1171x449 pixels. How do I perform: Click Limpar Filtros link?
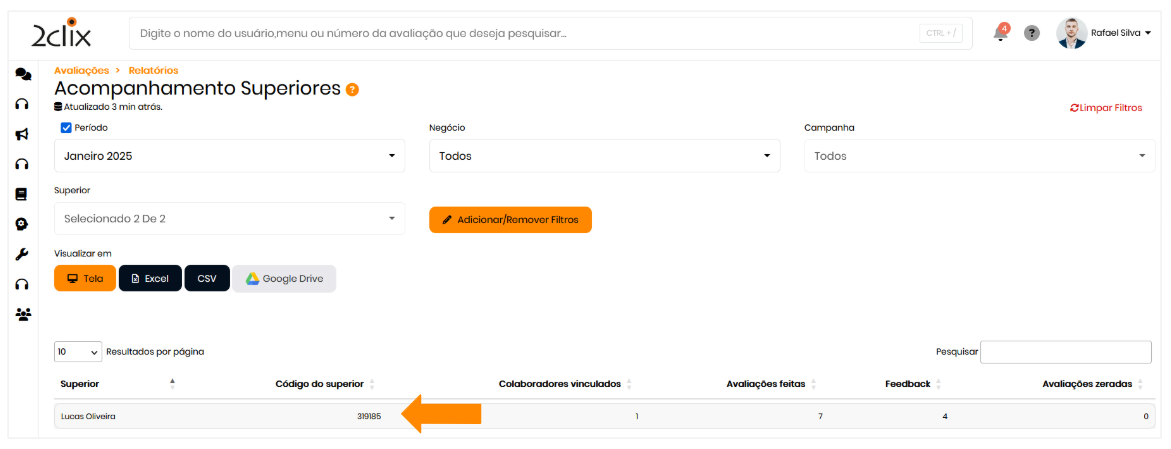(x=1106, y=108)
